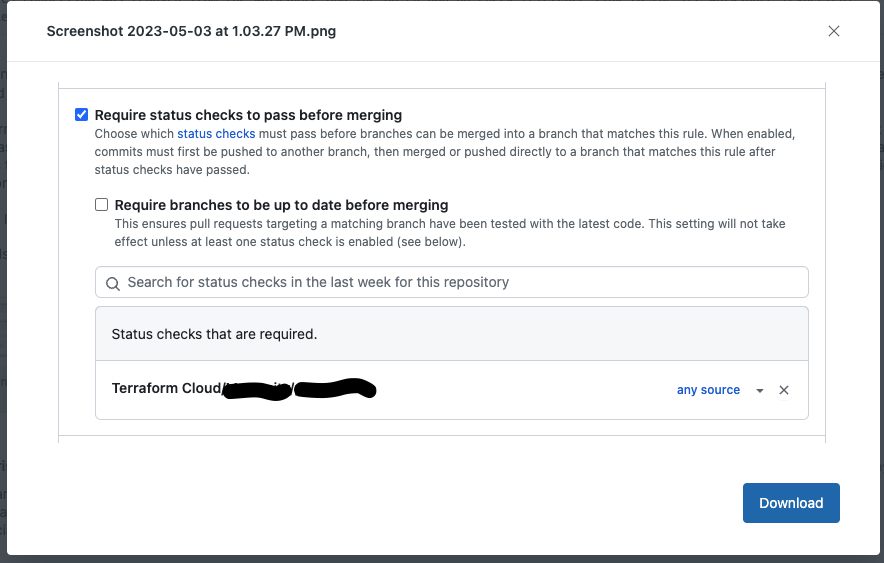884x563 pixels.
Task: Click the Status checks that are required header
Action: tap(214, 334)
